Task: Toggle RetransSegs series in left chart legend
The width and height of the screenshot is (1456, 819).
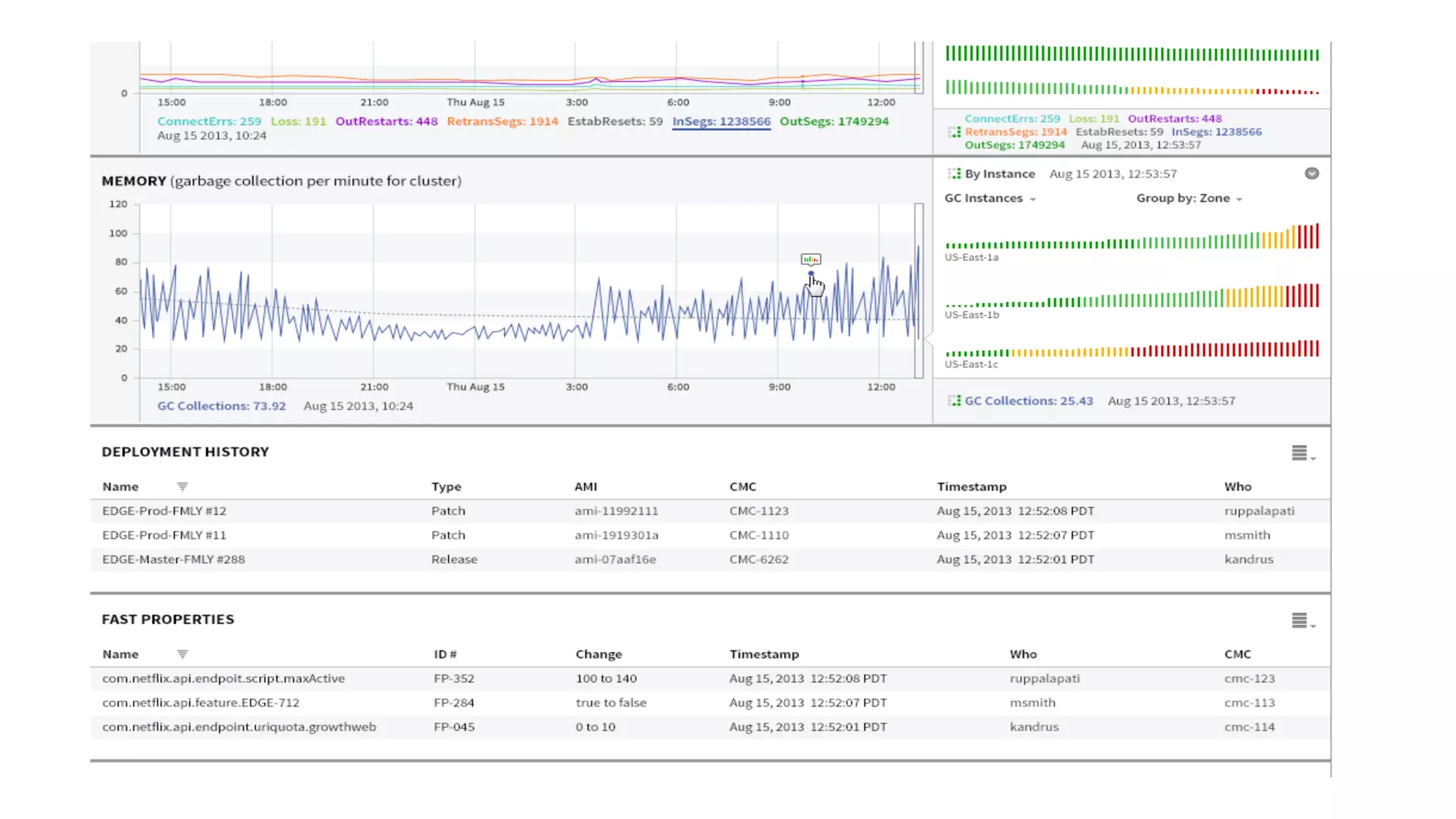Action: (x=502, y=122)
